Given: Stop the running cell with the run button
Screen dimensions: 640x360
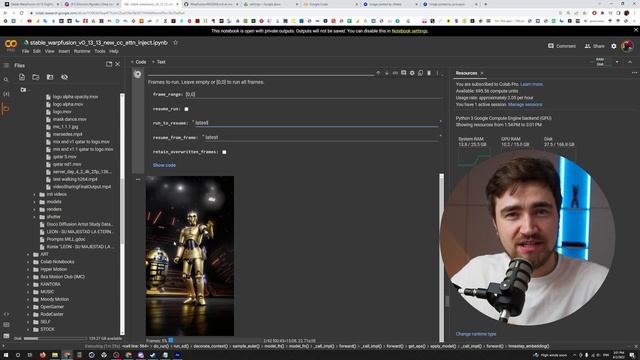Looking at the screenshot, I should coord(138,74).
